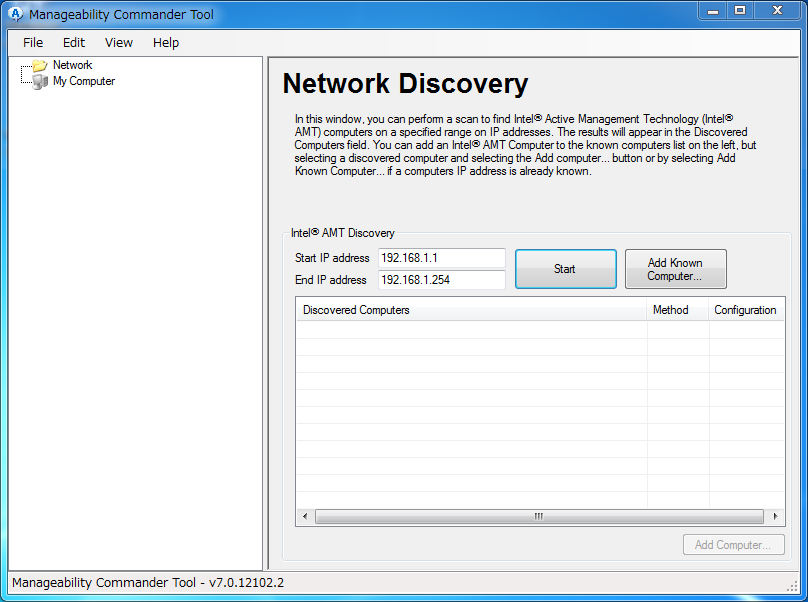Screen dimensions: 808x602
Task: Click the My Computer icon in tree
Action: (x=40, y=81)
